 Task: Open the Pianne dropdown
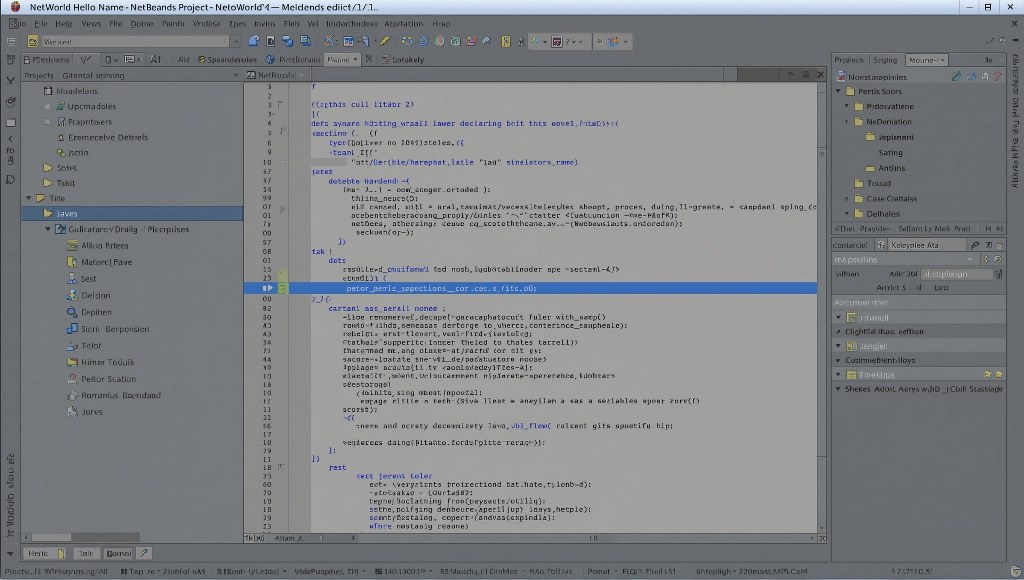[342, 59]
